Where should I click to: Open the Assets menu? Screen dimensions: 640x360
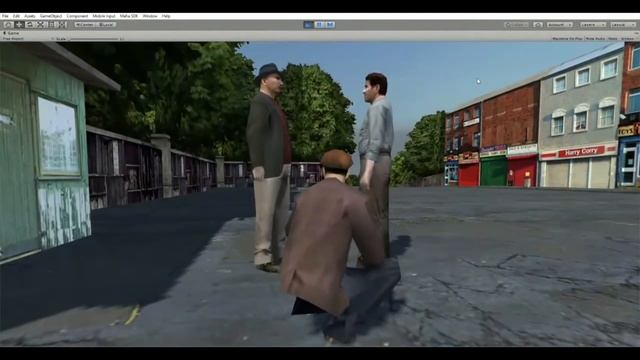(x=30, y=16)
